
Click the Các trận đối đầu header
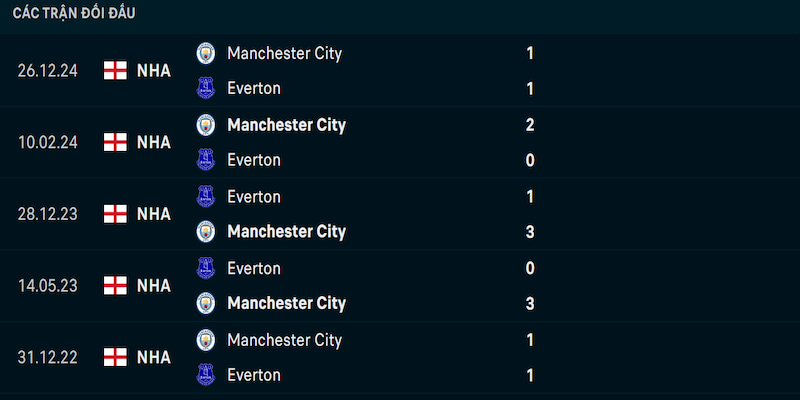point(74,13)
